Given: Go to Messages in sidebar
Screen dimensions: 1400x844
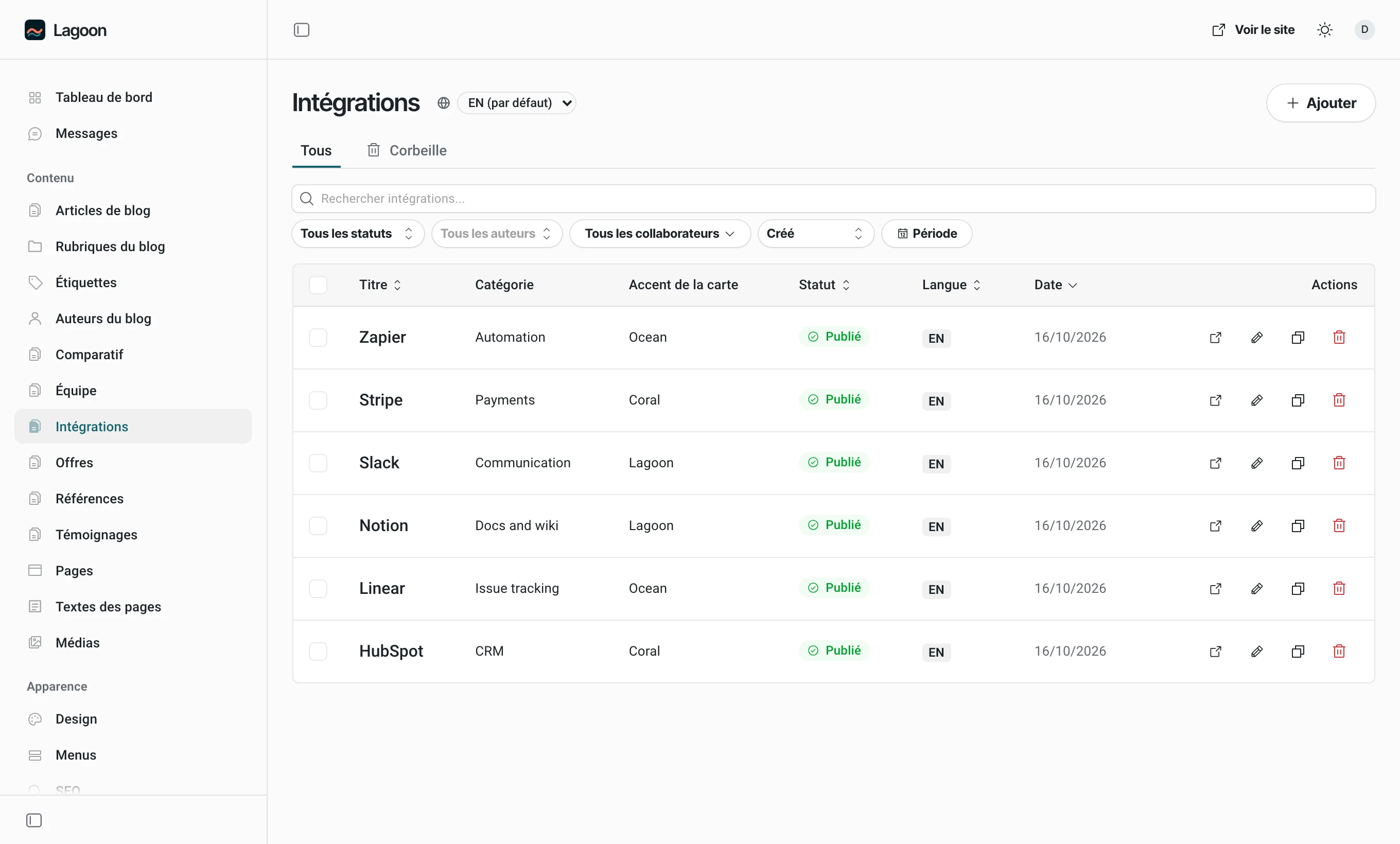Looking at the screenshot, I should 133,133.
